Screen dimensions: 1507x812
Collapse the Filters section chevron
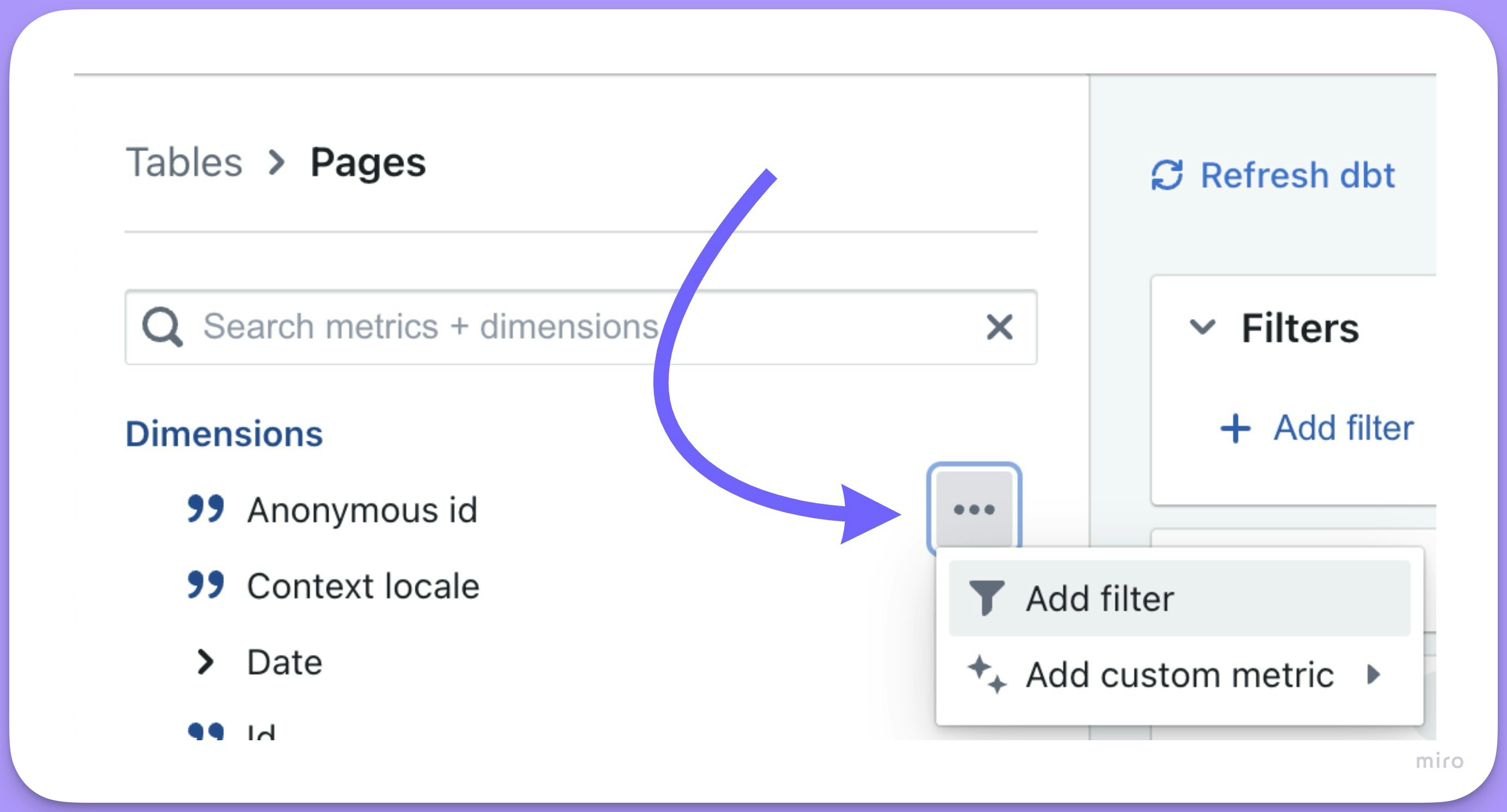[x=1202, y=327]
